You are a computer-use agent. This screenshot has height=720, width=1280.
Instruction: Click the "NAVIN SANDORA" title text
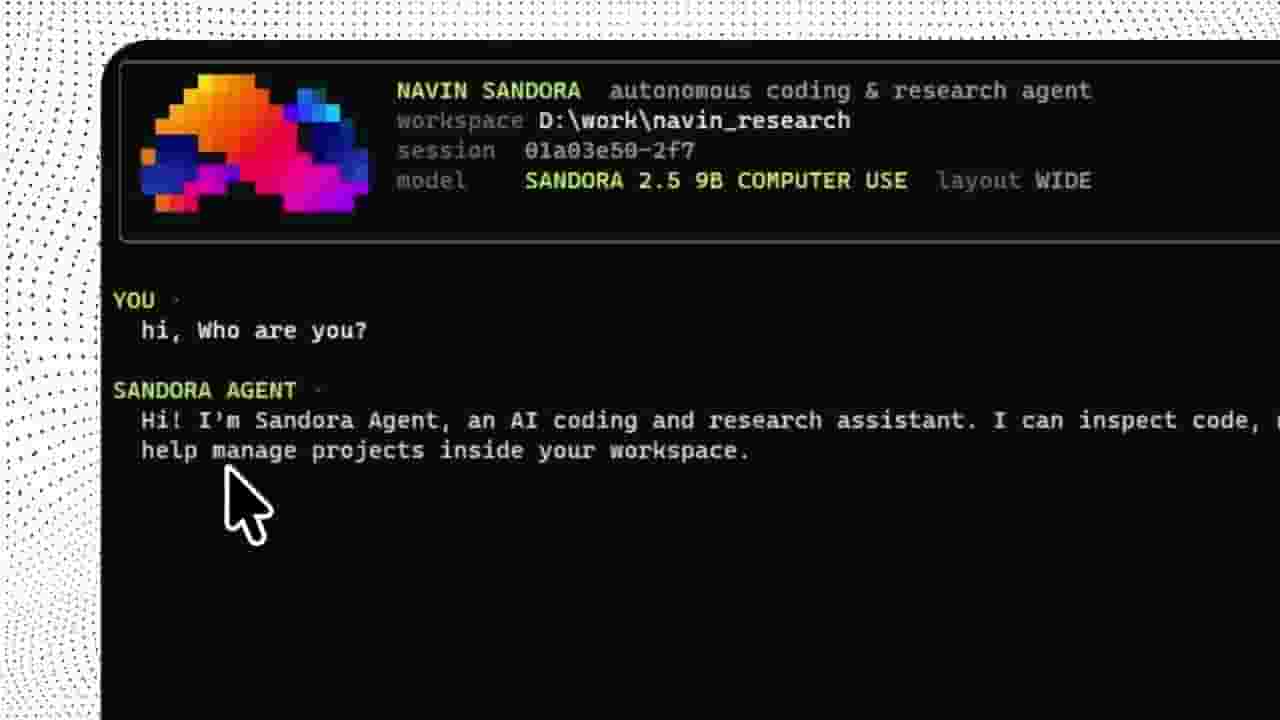point(488,91)
